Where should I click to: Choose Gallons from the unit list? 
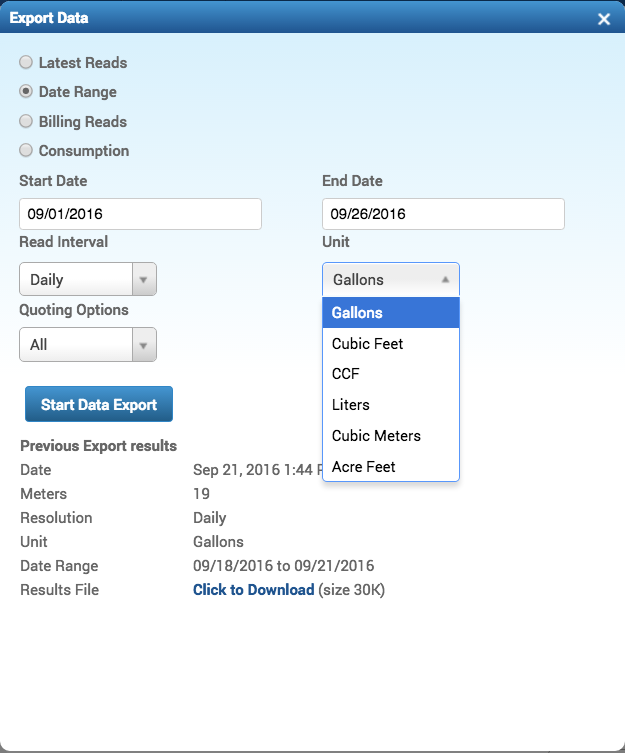click(390, 313)
